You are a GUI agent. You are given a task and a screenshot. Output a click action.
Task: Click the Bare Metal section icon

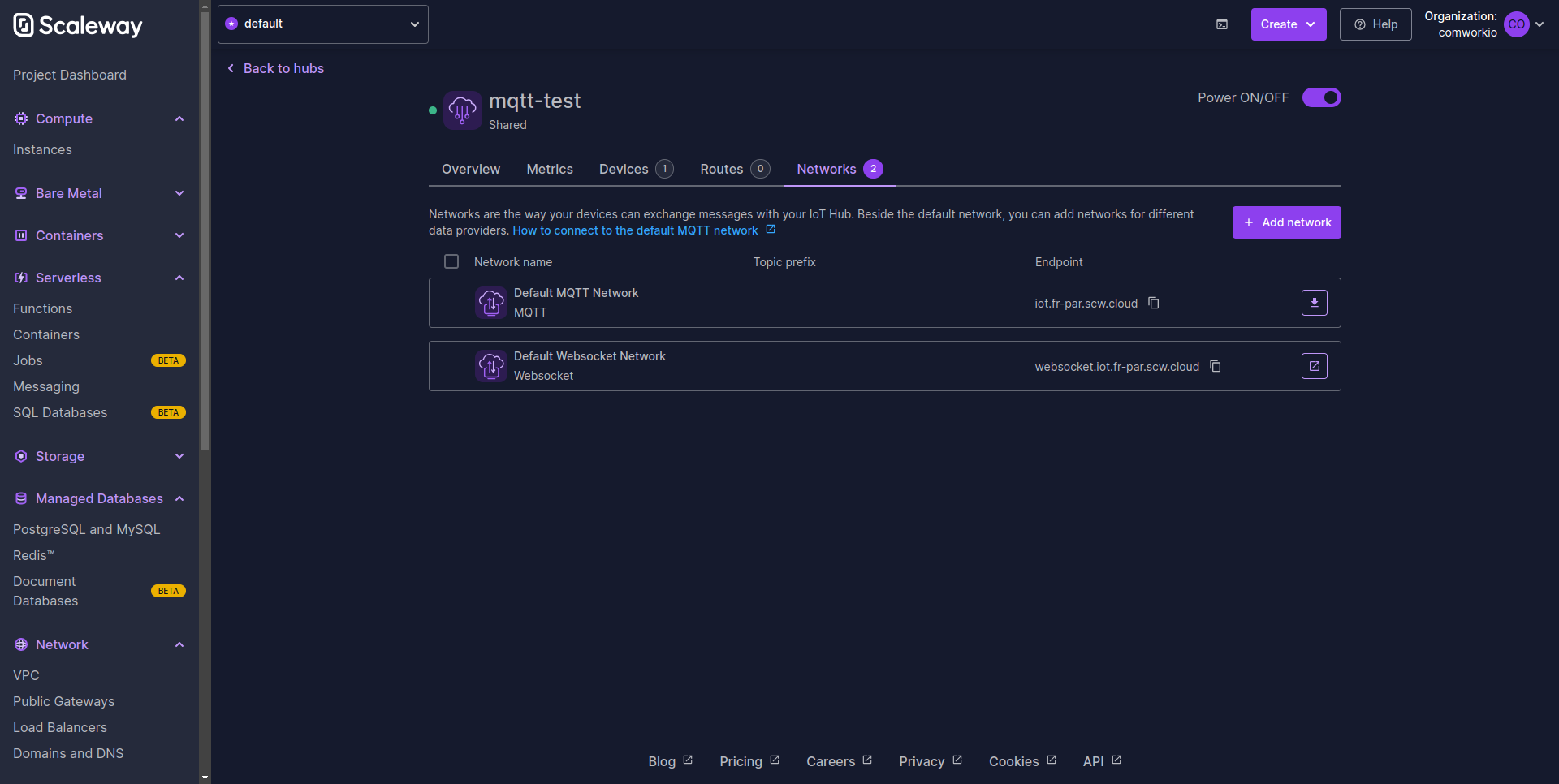(x=21, y=193)
